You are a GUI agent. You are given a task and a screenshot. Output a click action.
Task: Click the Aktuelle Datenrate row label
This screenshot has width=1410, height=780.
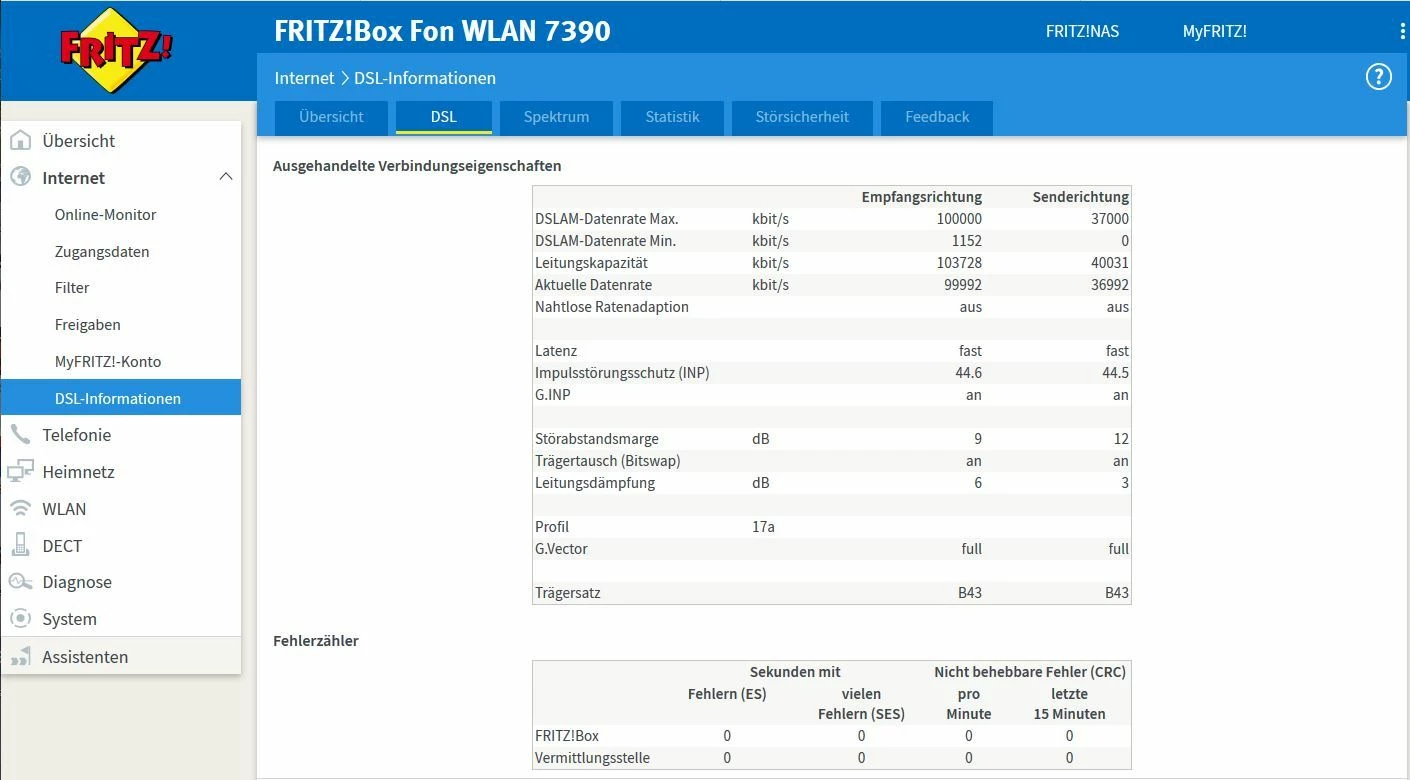594,285
